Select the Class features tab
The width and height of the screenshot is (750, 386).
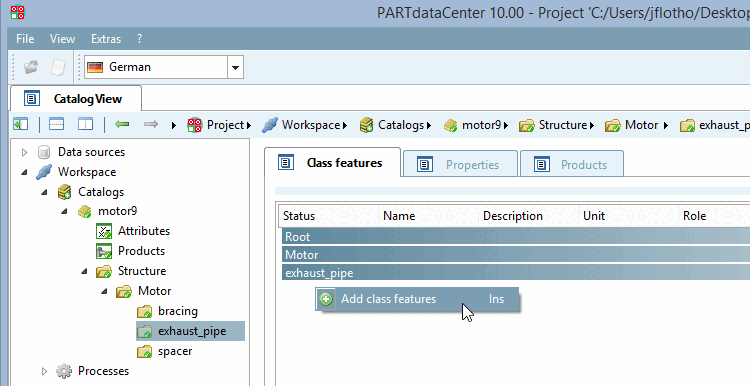point(332,163)
